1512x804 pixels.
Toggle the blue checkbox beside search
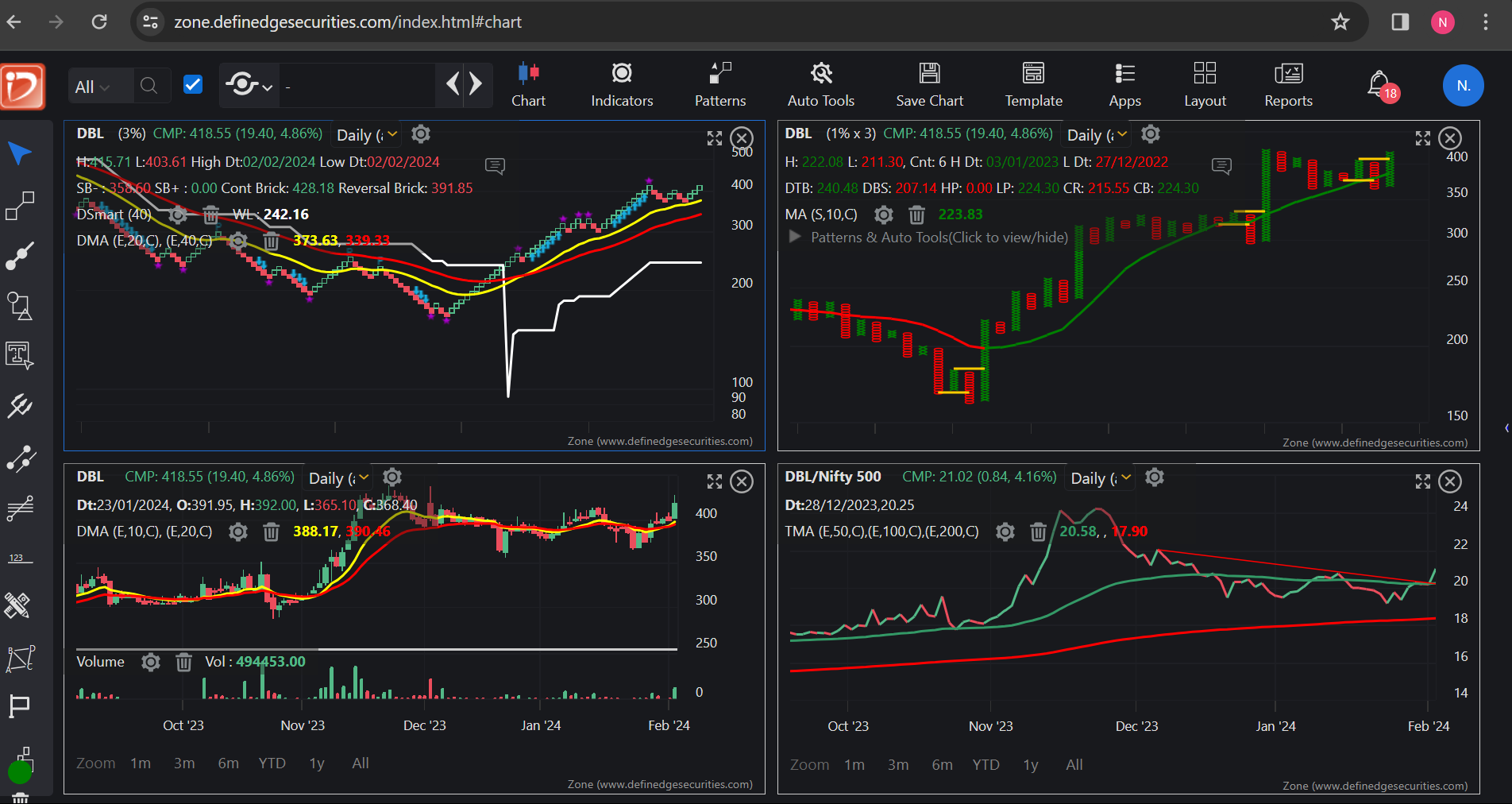(x=193, y=85)
